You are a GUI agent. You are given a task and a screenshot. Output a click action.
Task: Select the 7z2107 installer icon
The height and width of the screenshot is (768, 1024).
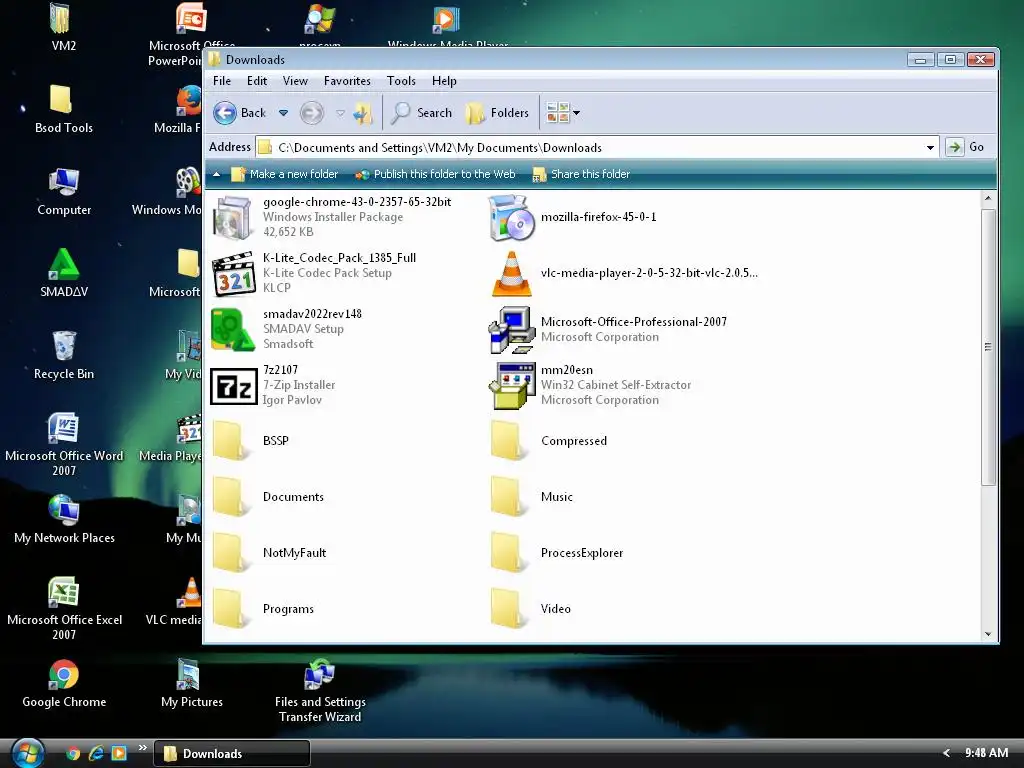pyautogui.click(x=234, y=386)
